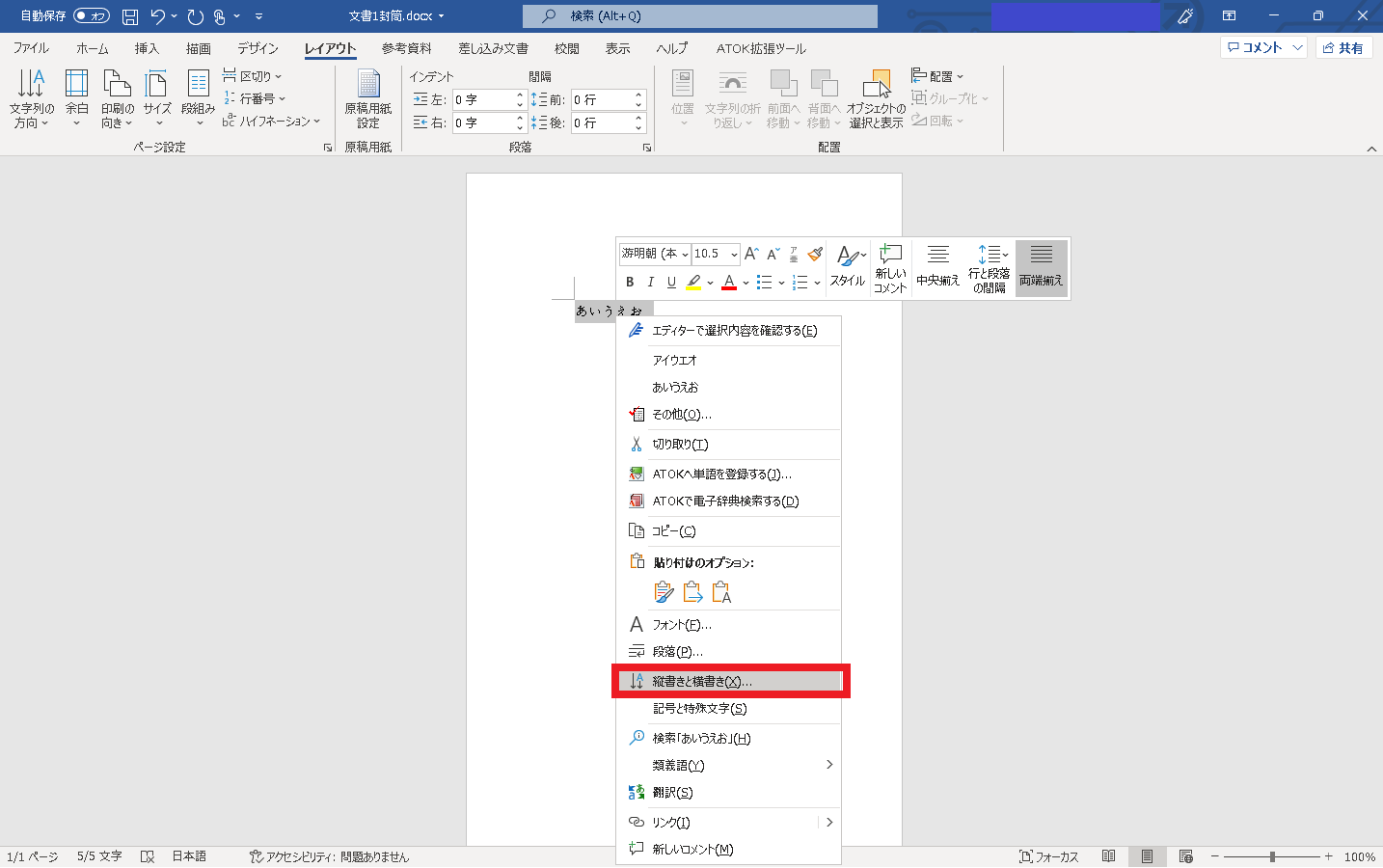Open the 文字列の方向 text direction tool
The height and width of the screenshot is (868, 1383).
point(31,98)
